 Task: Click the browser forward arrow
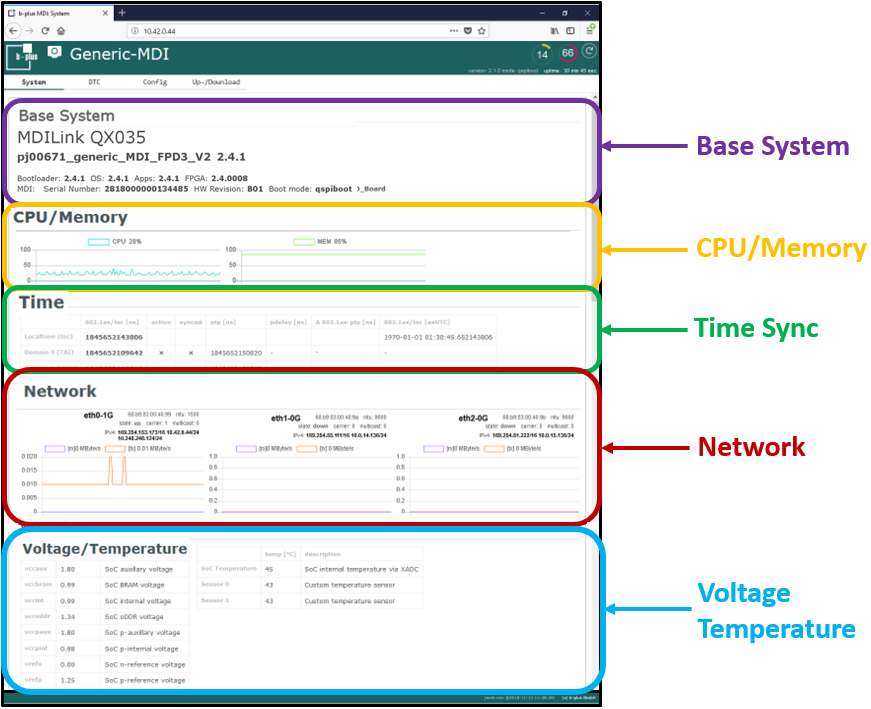click(29, 31)
